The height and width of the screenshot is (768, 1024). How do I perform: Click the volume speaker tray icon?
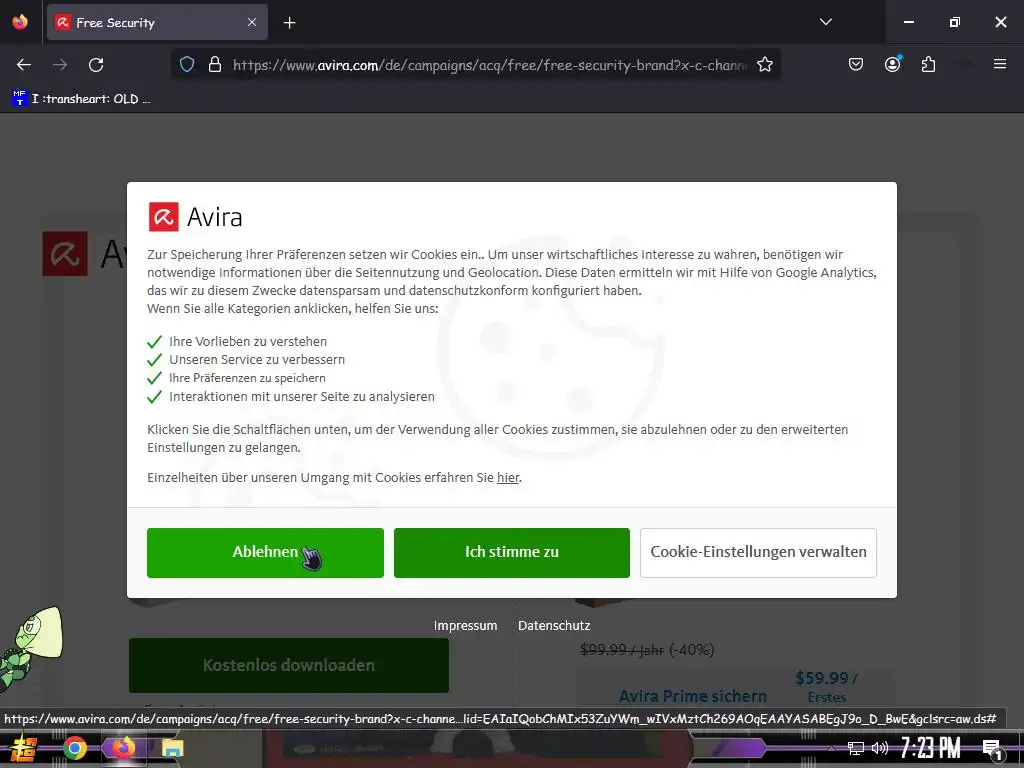tap(880, 748)
